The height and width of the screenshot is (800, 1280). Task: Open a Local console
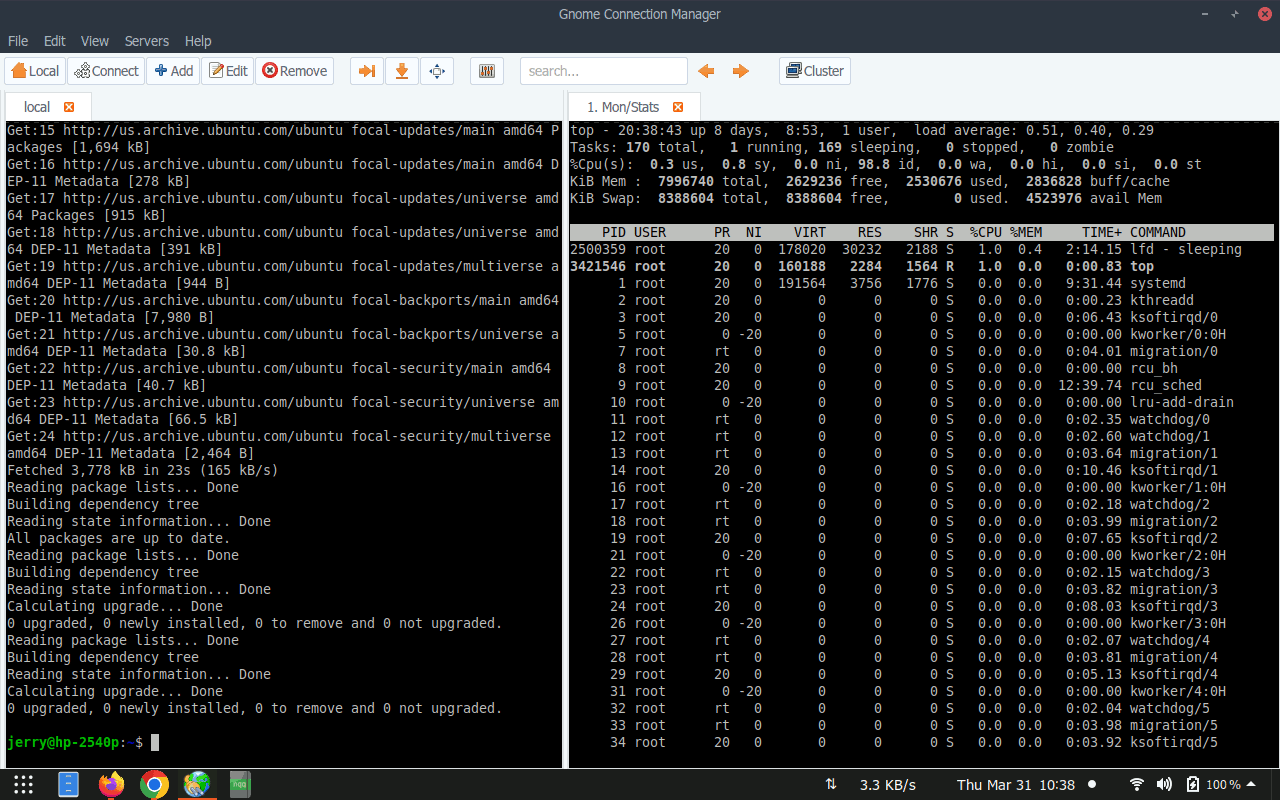(x=36, y=71)
